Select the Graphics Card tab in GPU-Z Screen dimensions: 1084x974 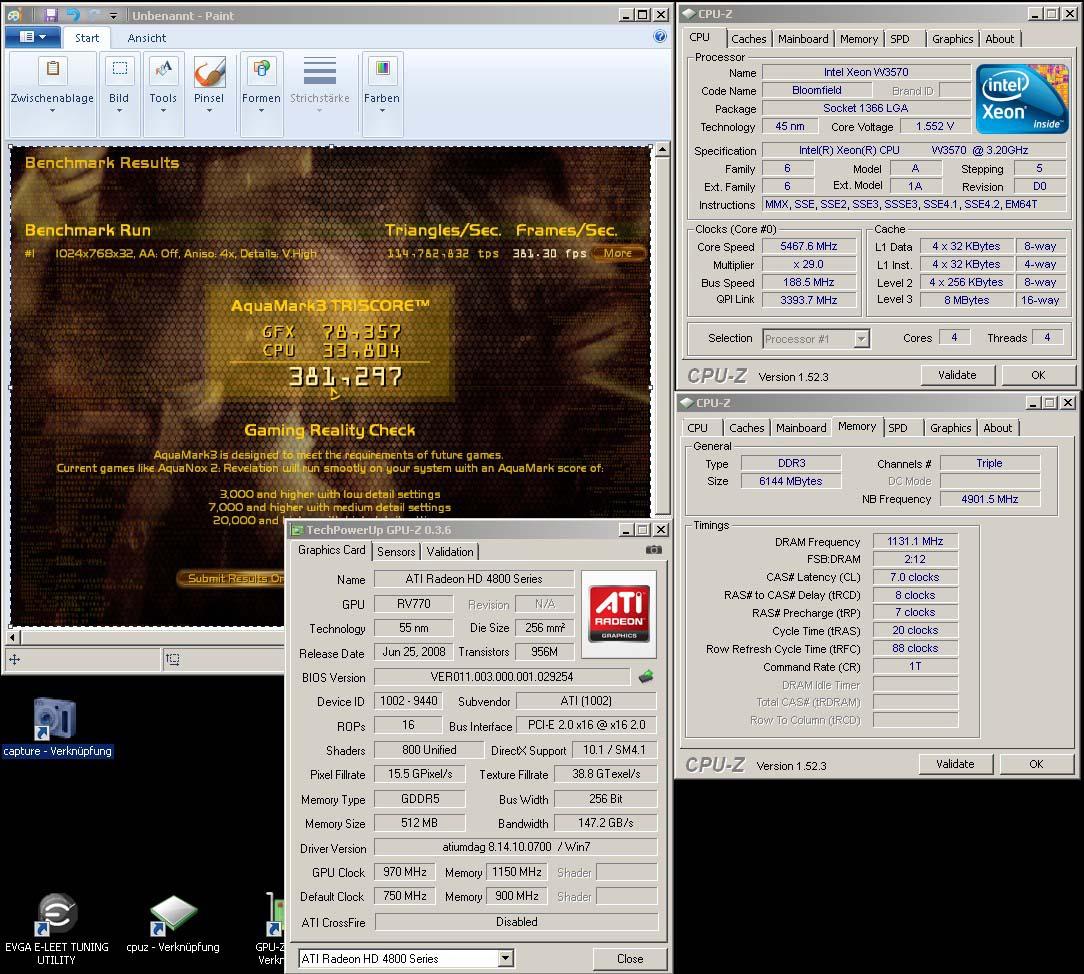pyautogui.click(x=331, y=550)
